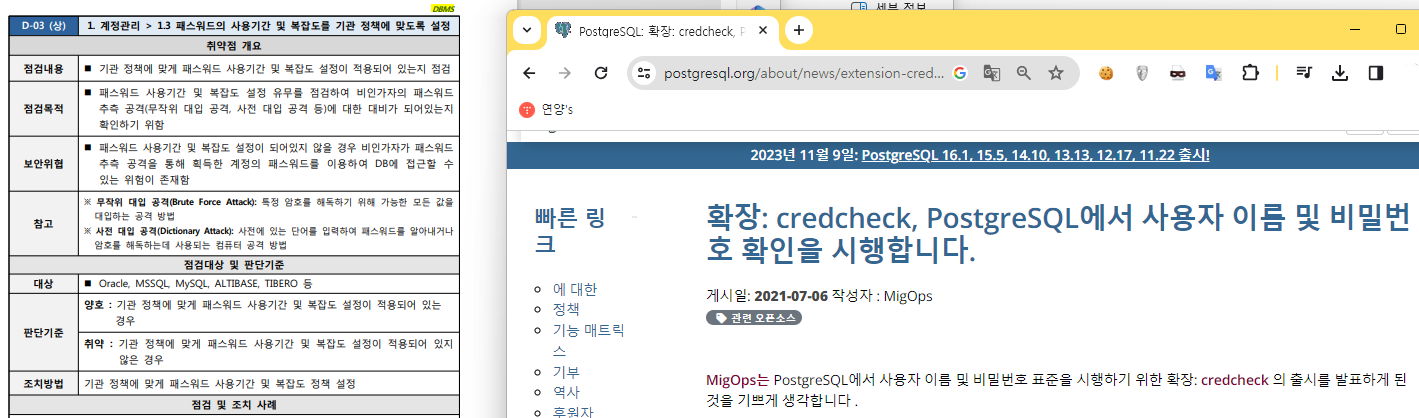Open the masked face extension icon
1419x418 pixels.
[1177, 73]
